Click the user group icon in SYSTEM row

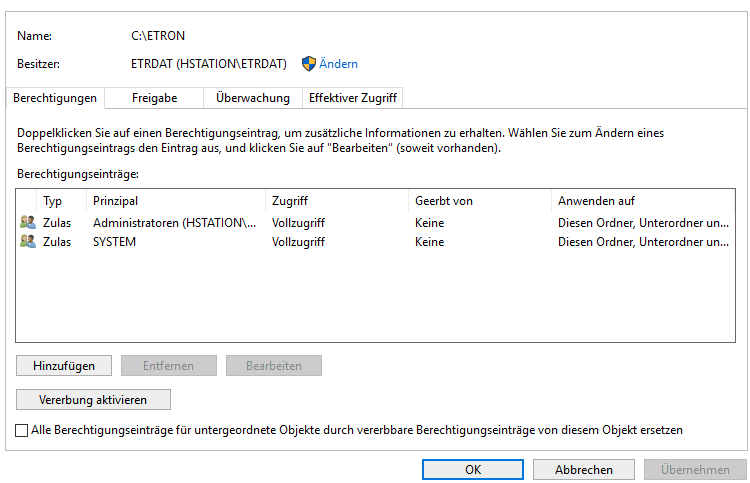pos(27,242)
